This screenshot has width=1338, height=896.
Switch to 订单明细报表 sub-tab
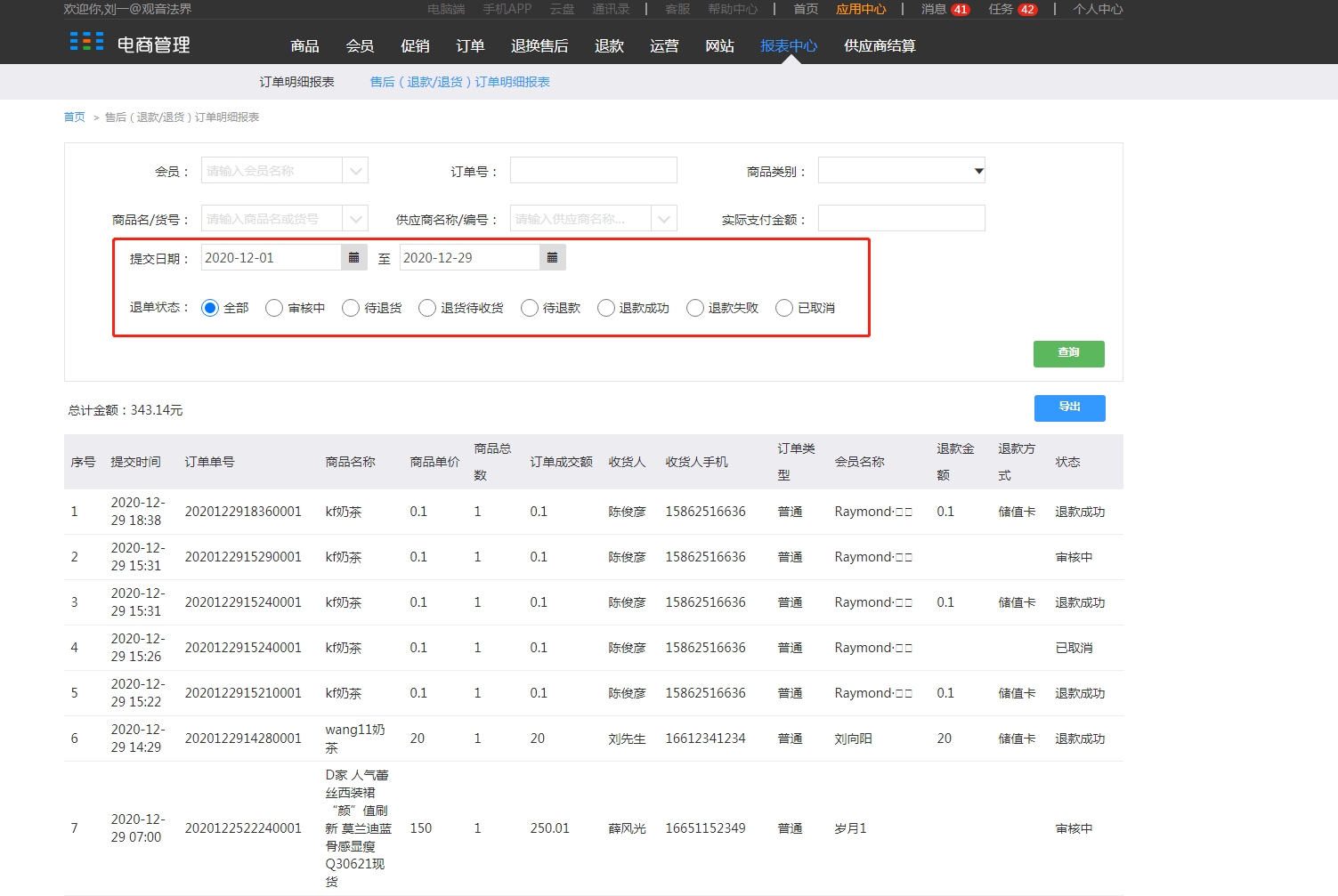(296, 82)
